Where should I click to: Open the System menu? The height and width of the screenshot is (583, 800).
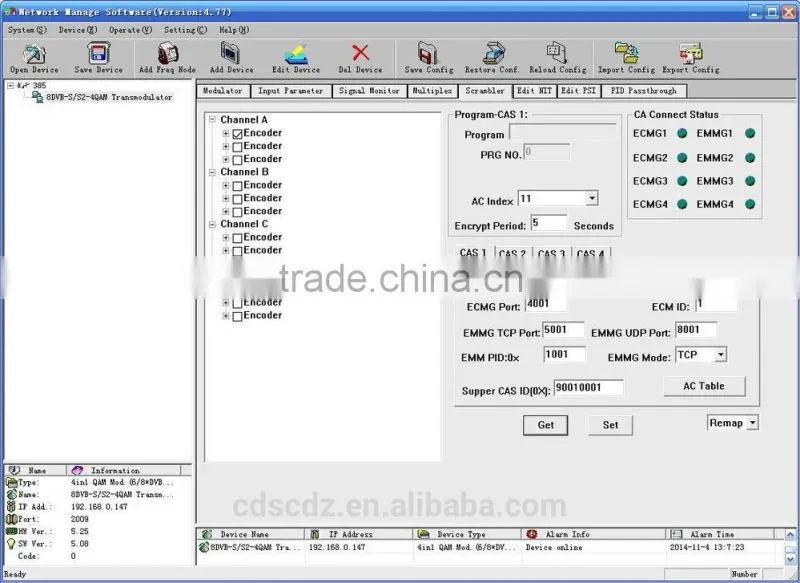tap(27, 30)
